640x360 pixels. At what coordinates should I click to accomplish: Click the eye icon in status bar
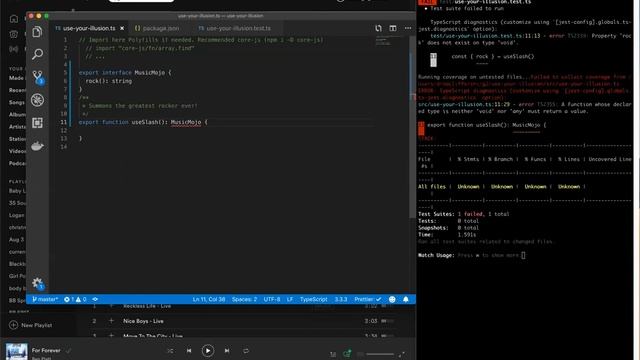tap(95, 299)
